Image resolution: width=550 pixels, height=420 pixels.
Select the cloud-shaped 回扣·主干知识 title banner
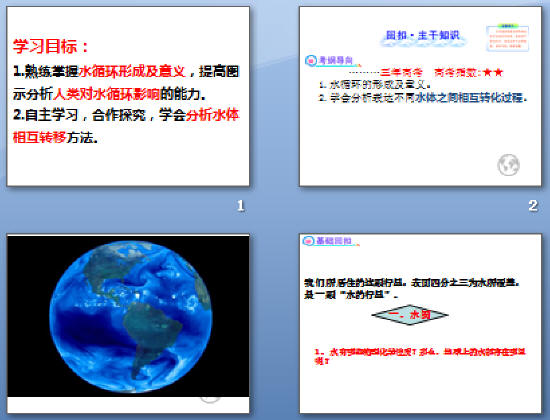click(423, 37)
